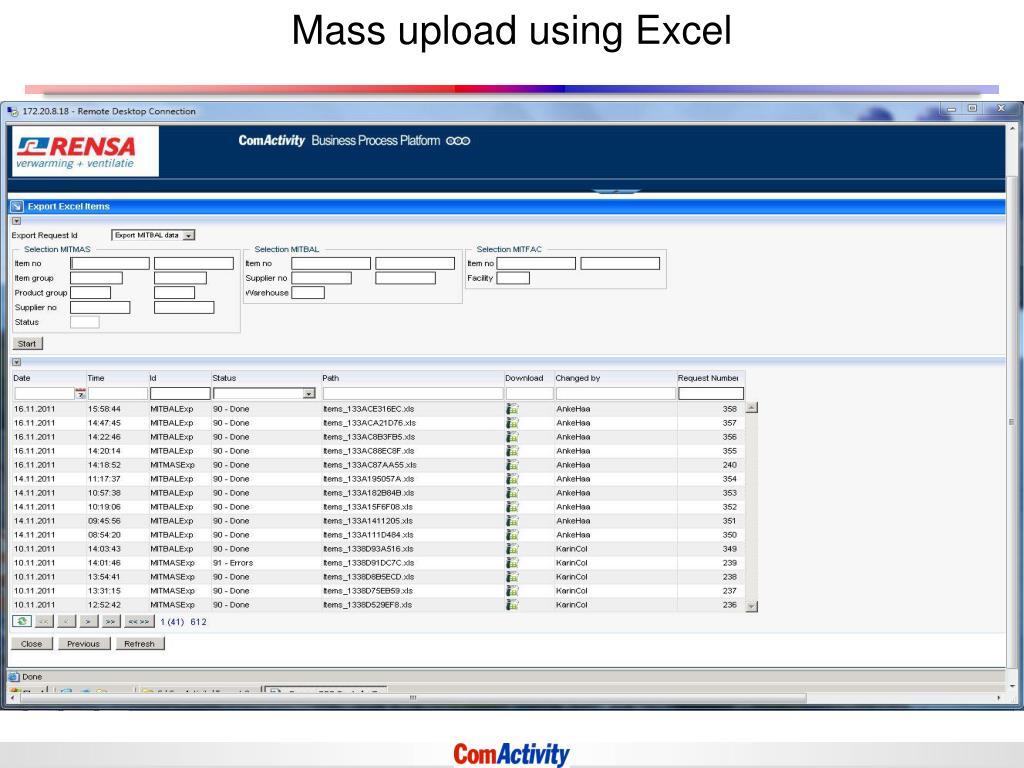Click download icon for Items_133ACE316EC.xls
This screenshot has height=768, width=1024.
tap(513, 409)
